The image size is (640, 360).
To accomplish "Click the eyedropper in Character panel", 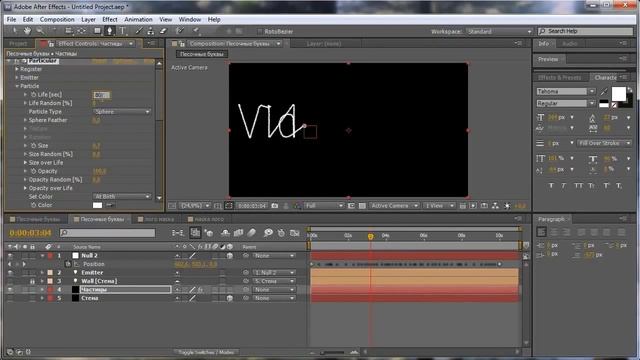I will tap(604, 91).
